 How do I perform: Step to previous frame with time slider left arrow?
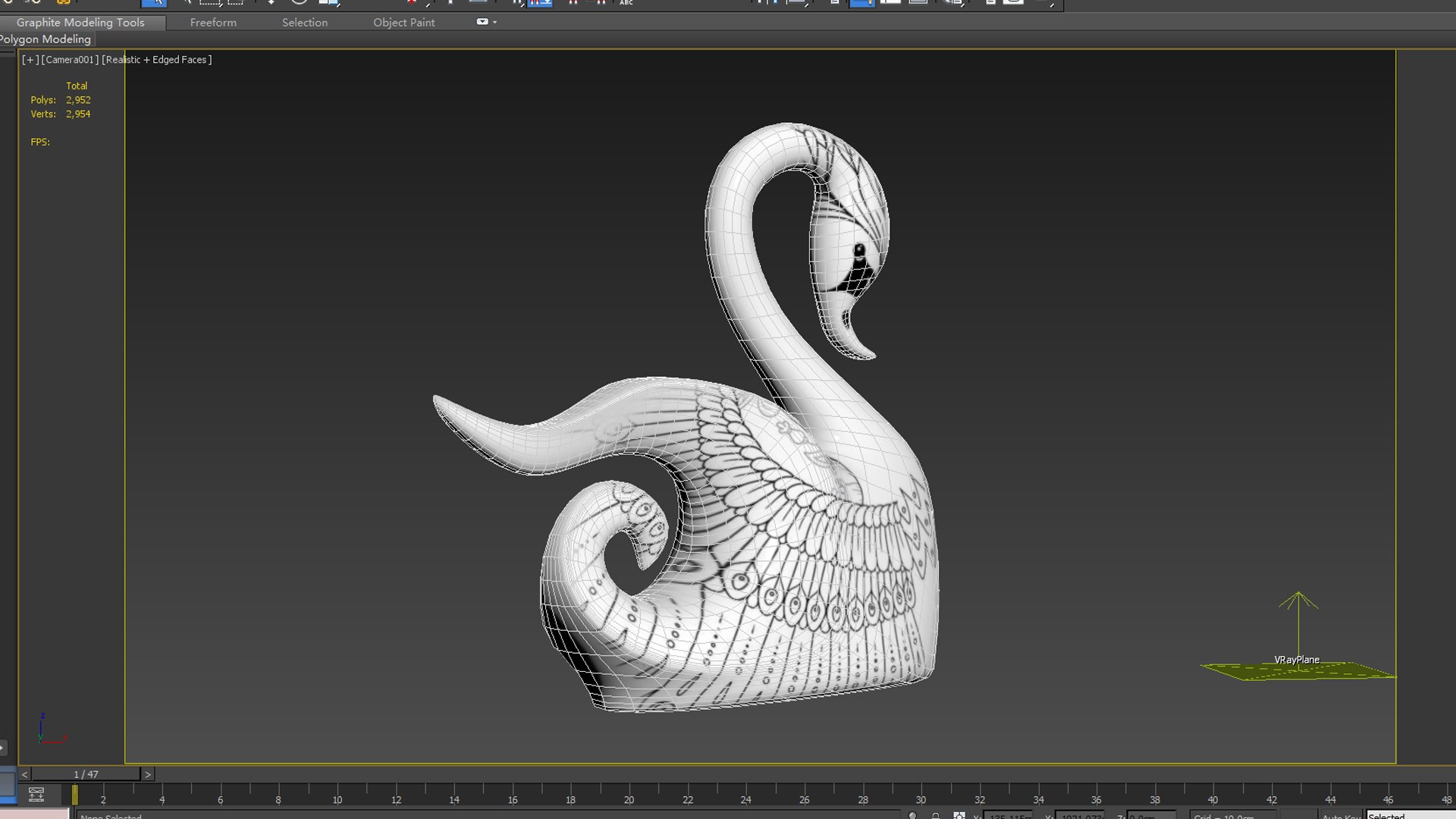(x=24, y=774)
